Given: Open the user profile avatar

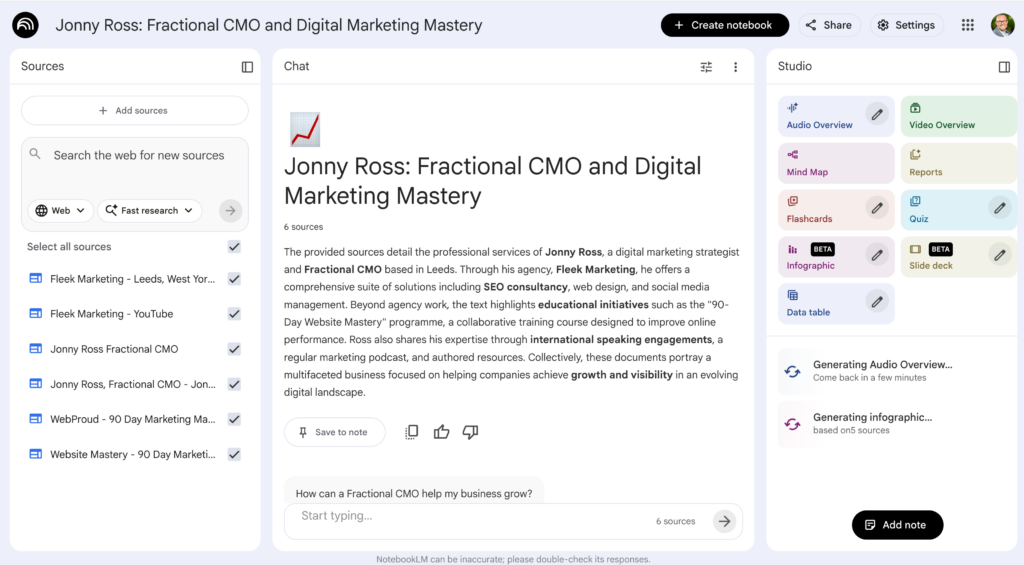Looking at the screenshot, I should tap(1002, 25).
